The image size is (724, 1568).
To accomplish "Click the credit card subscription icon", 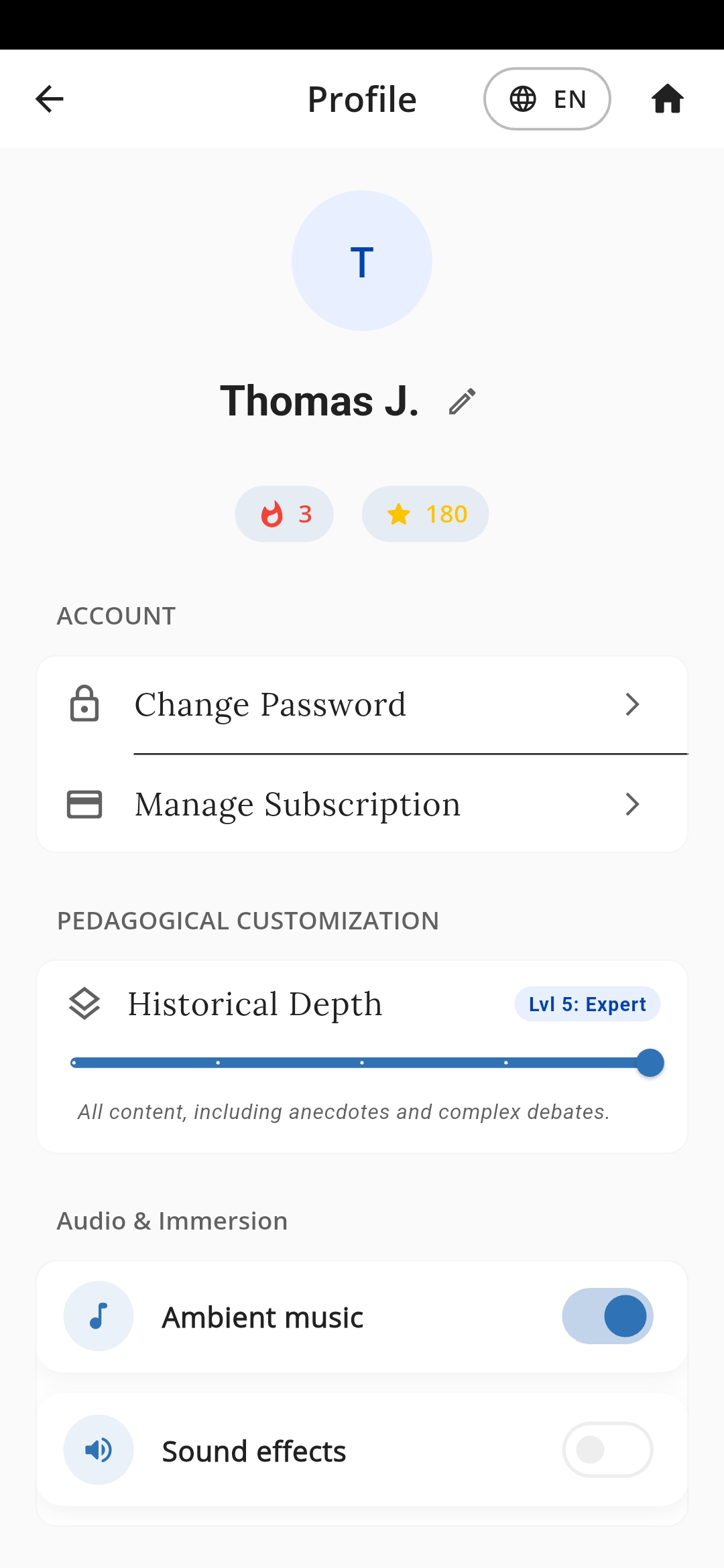I will tap(84, 804).
